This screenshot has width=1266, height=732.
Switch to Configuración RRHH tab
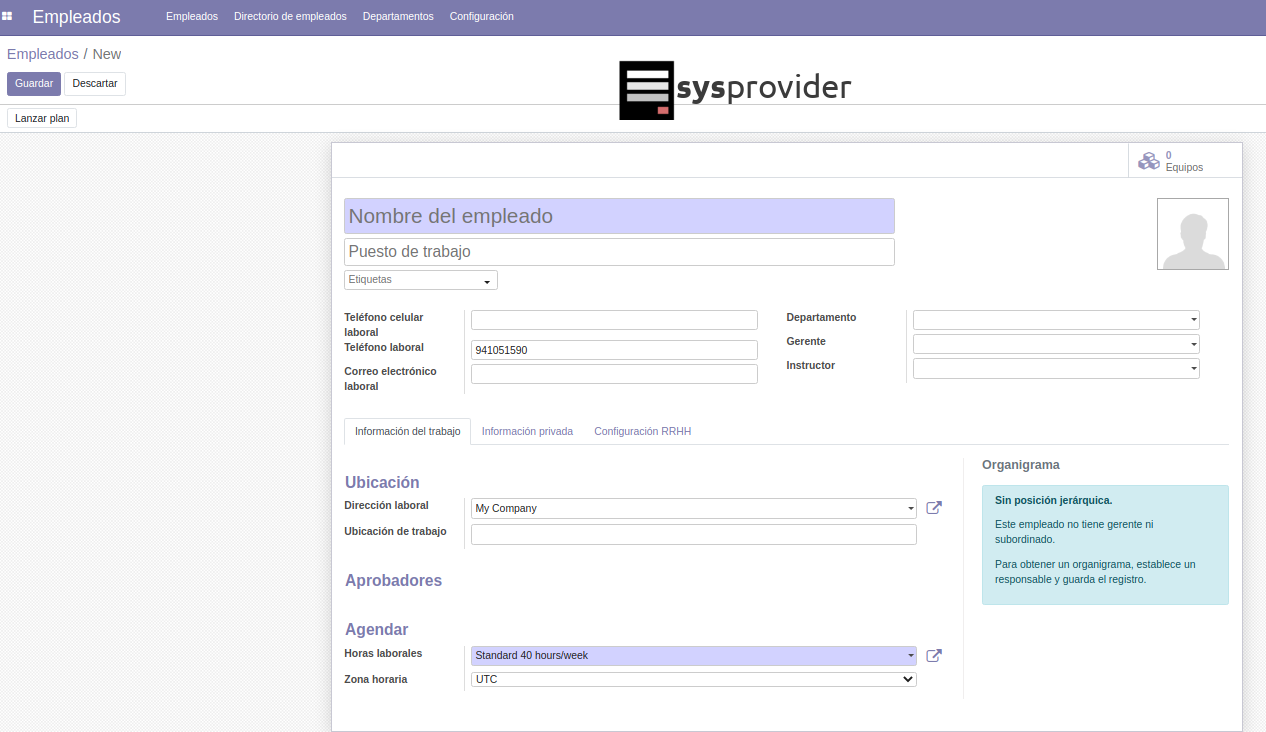click(x=642, y=432)
